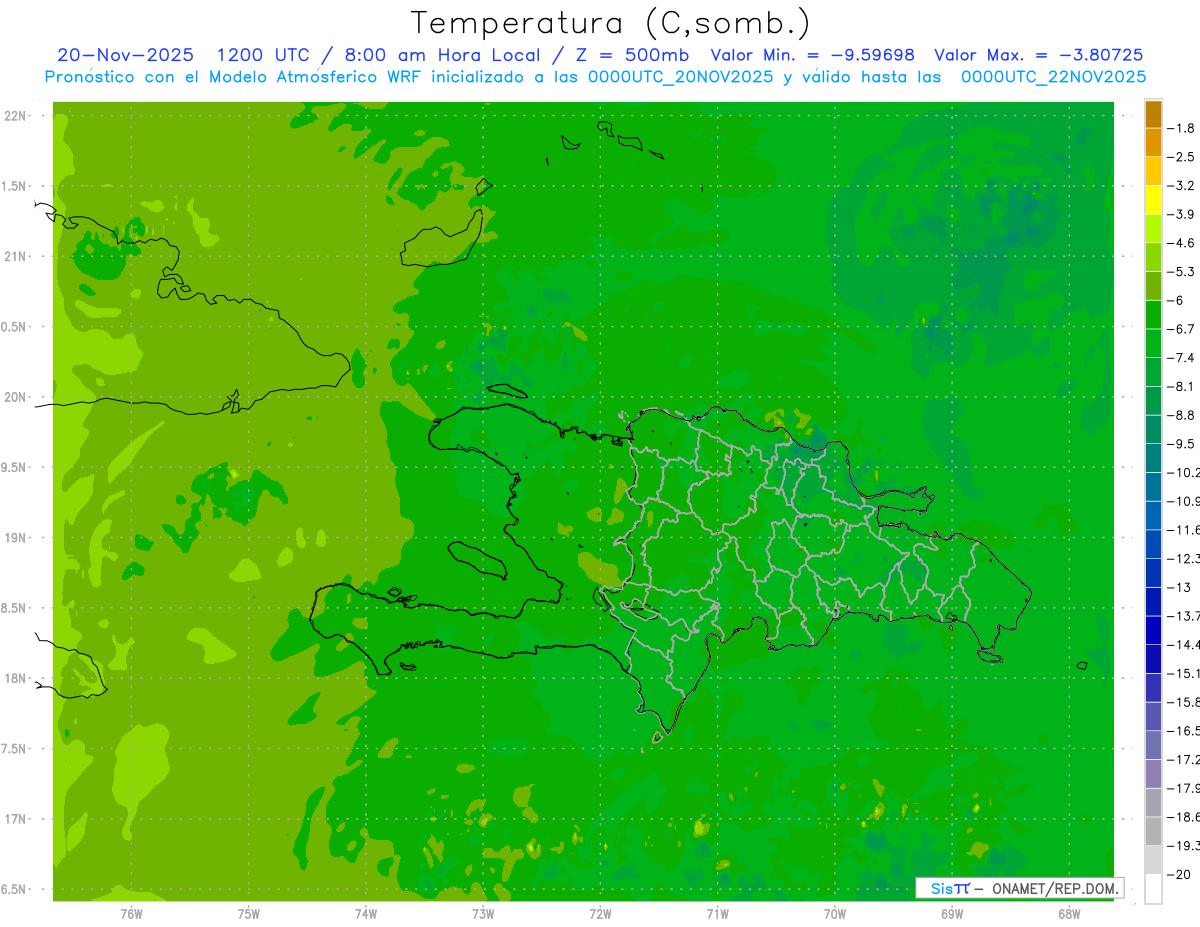Image resolution: width=1200 pixels, height=927 pixels.
Task: Click the 72W longitude axis label
Action: pos(600,914)
